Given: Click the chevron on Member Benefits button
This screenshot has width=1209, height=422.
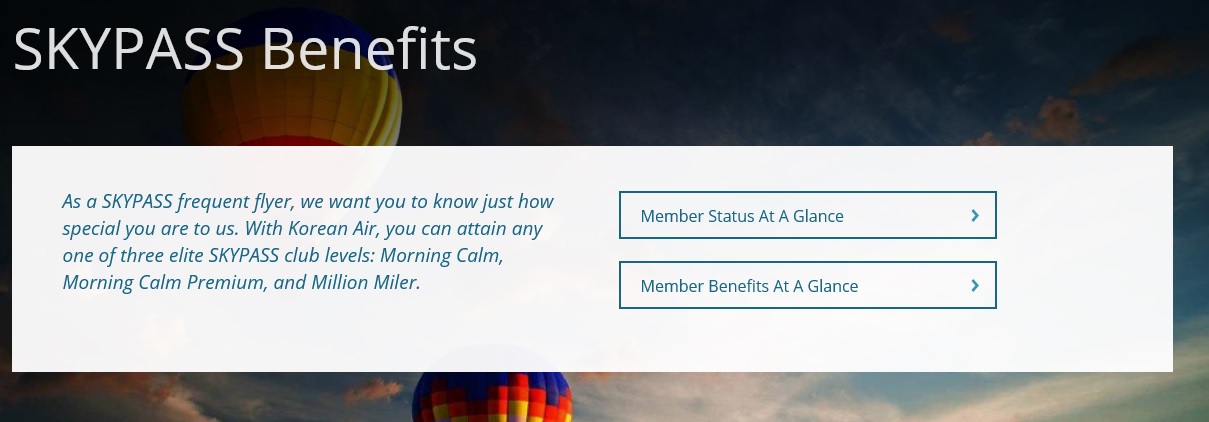Looking at the screenshot, I should click(975, 286).
